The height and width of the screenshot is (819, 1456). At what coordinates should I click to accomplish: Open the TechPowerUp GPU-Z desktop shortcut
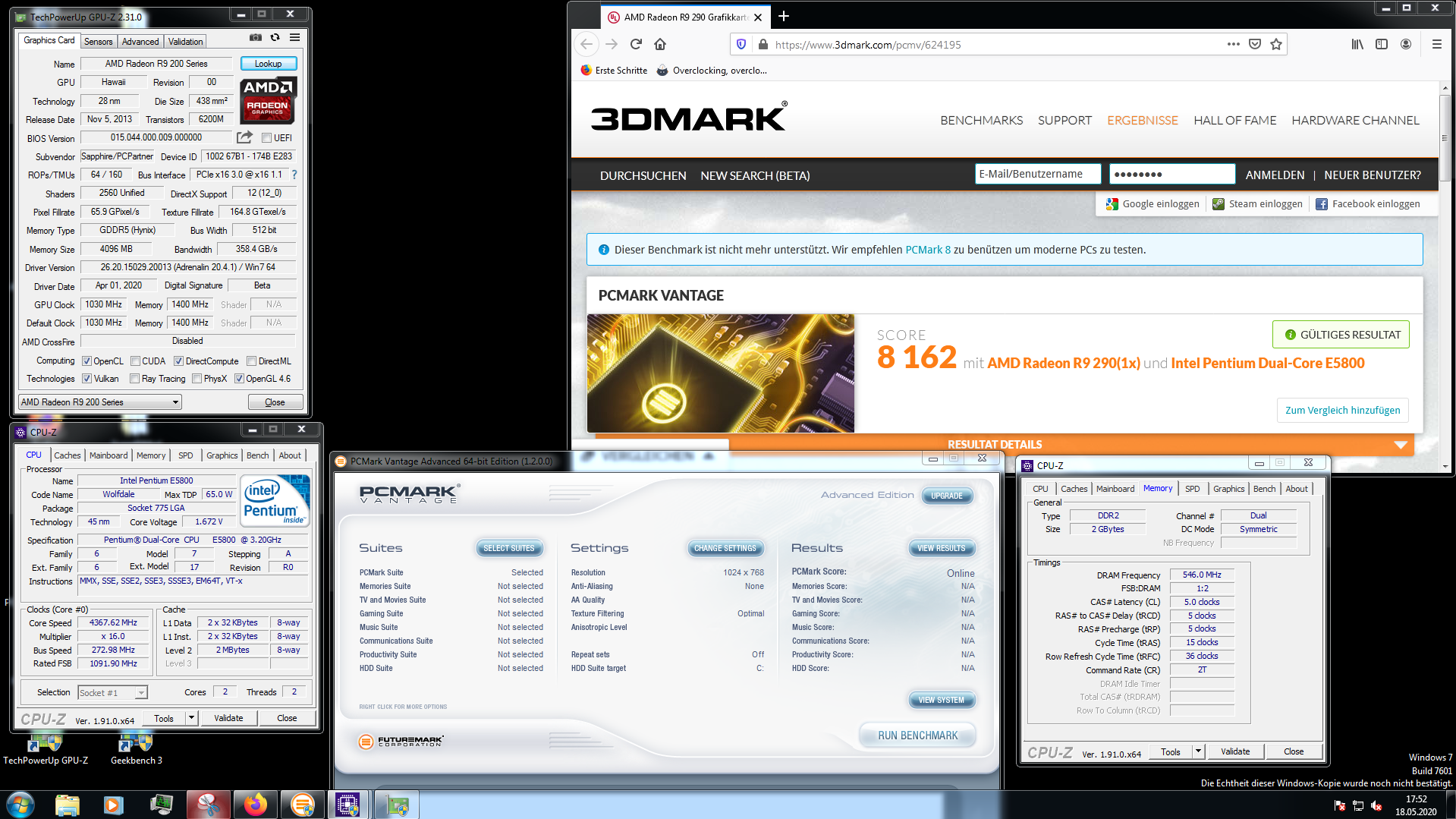click(45, 749)
